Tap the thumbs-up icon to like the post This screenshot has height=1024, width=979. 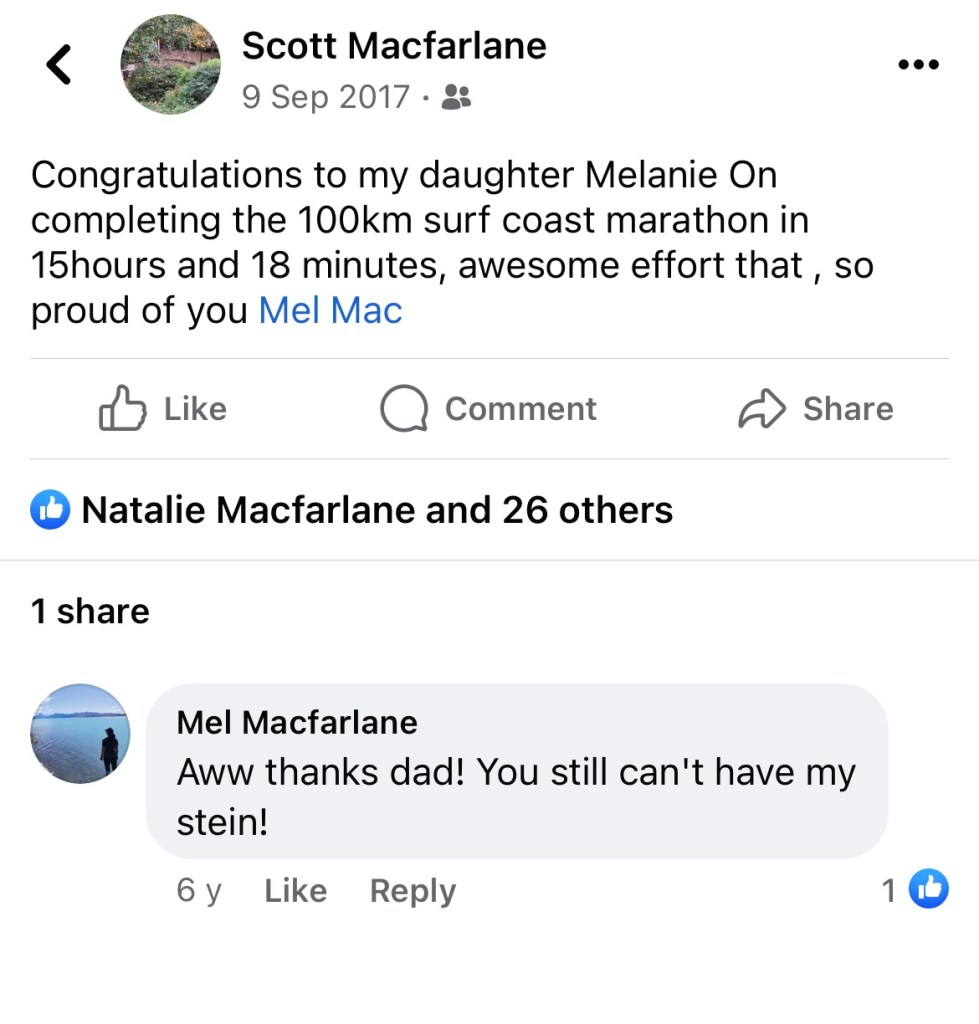click(x=122, y=408)
